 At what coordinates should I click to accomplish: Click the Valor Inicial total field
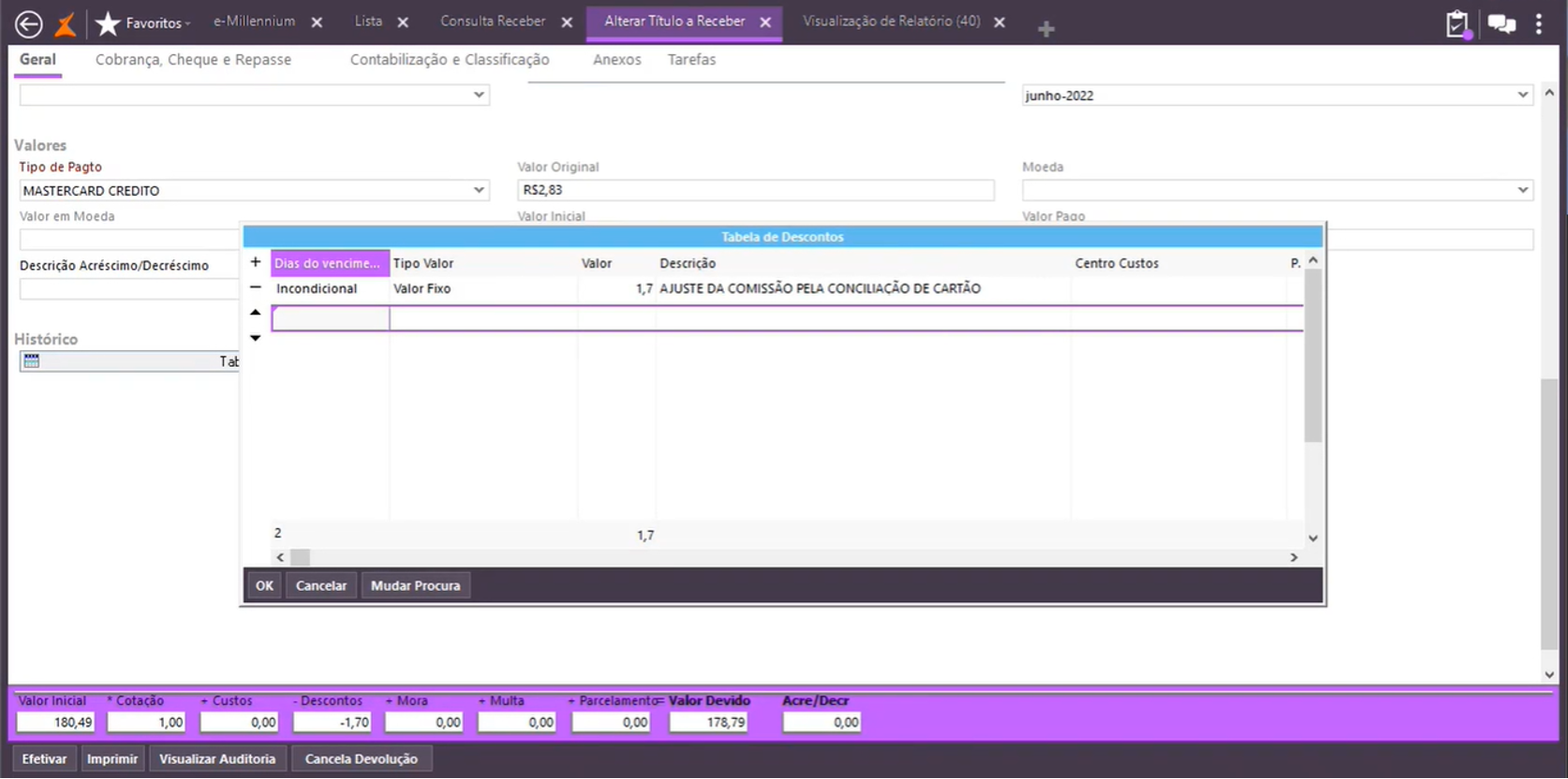[x=55, y=723]
